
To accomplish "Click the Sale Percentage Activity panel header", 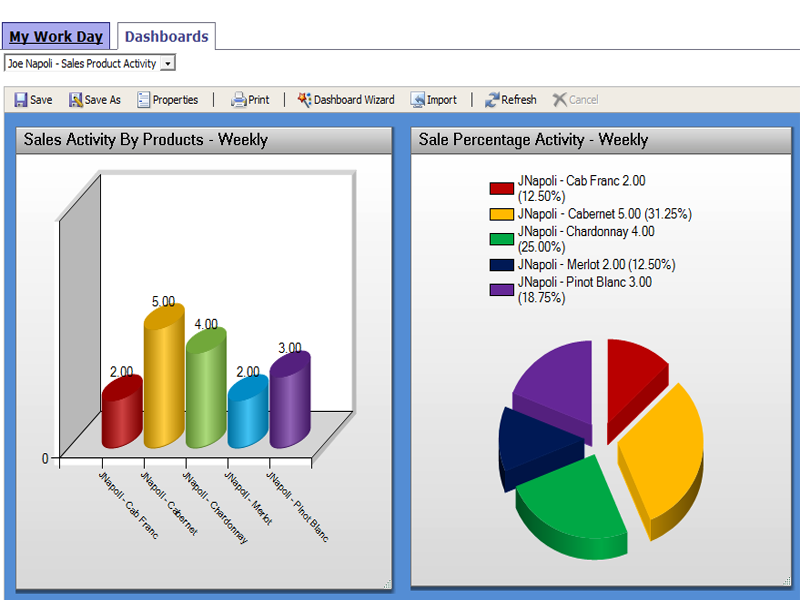I will pyautogui.click(x=600, y=140).
